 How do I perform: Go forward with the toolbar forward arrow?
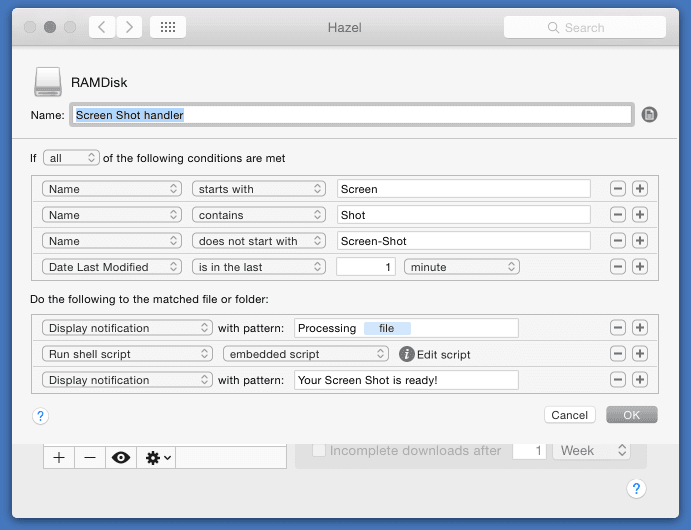click(x=129, y=27)
